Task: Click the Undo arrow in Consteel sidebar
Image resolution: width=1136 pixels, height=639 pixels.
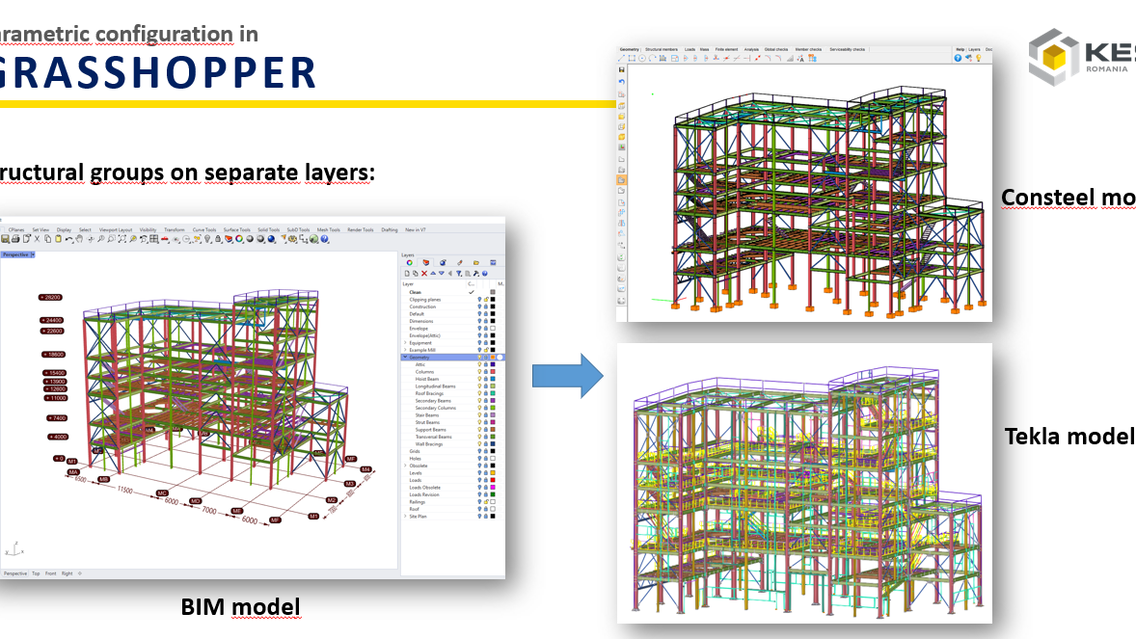Action: click(x=622, y=82)
